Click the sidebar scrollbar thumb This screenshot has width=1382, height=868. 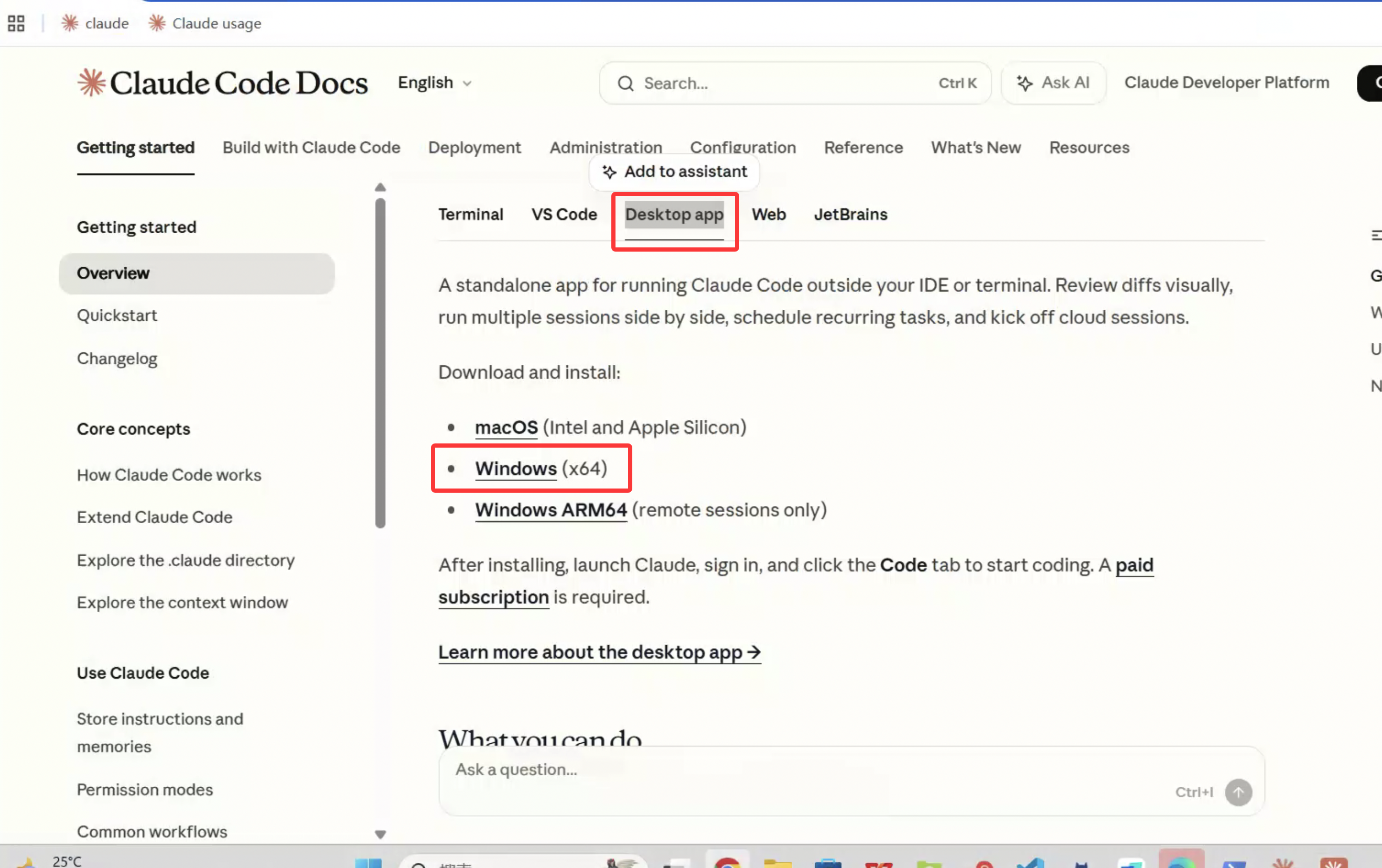click(380, 363)
